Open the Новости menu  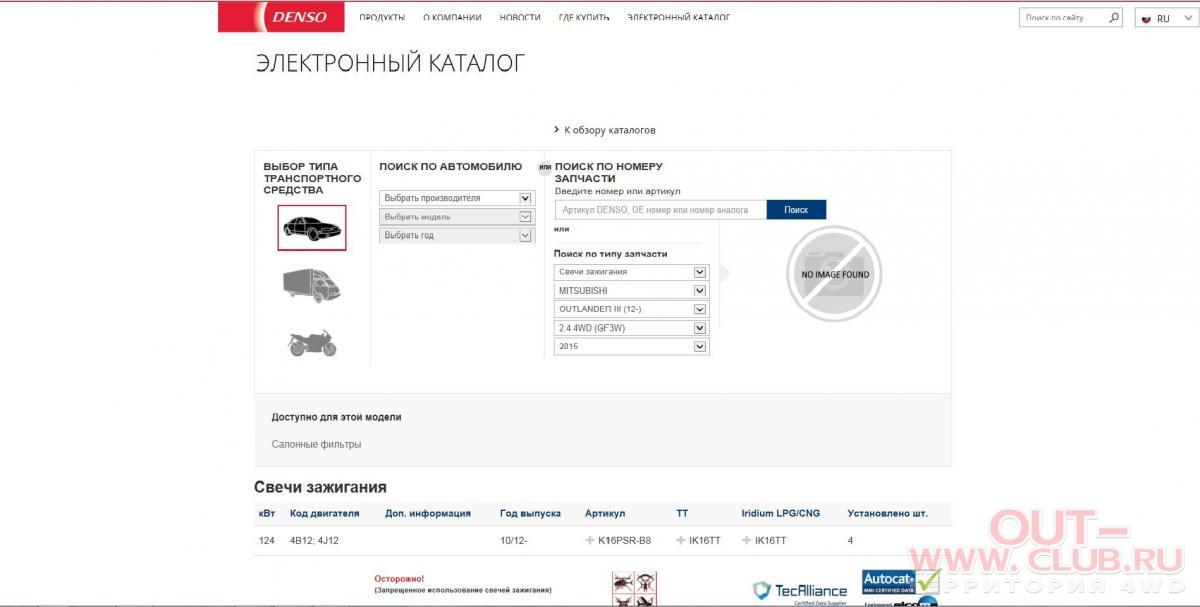[x=520, y=18]
